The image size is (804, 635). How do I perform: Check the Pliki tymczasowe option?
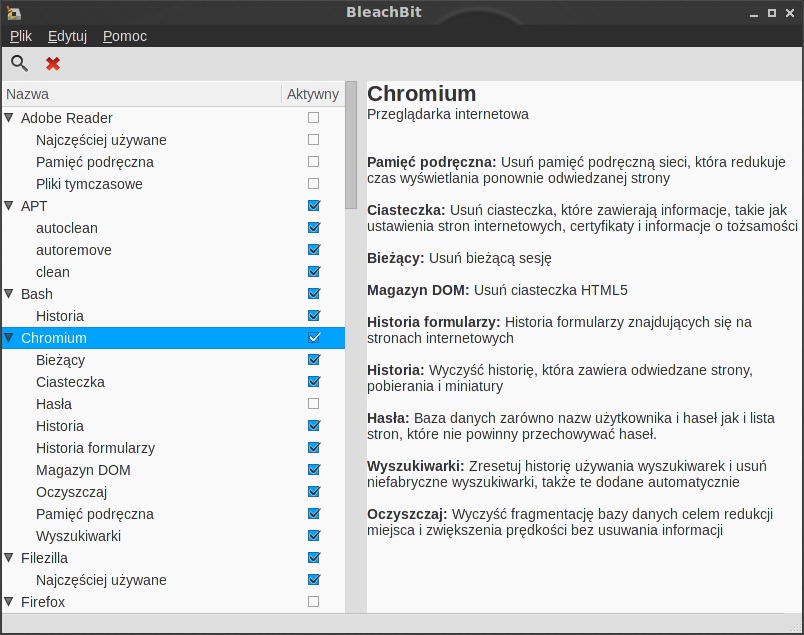click(x=313, y=184)
